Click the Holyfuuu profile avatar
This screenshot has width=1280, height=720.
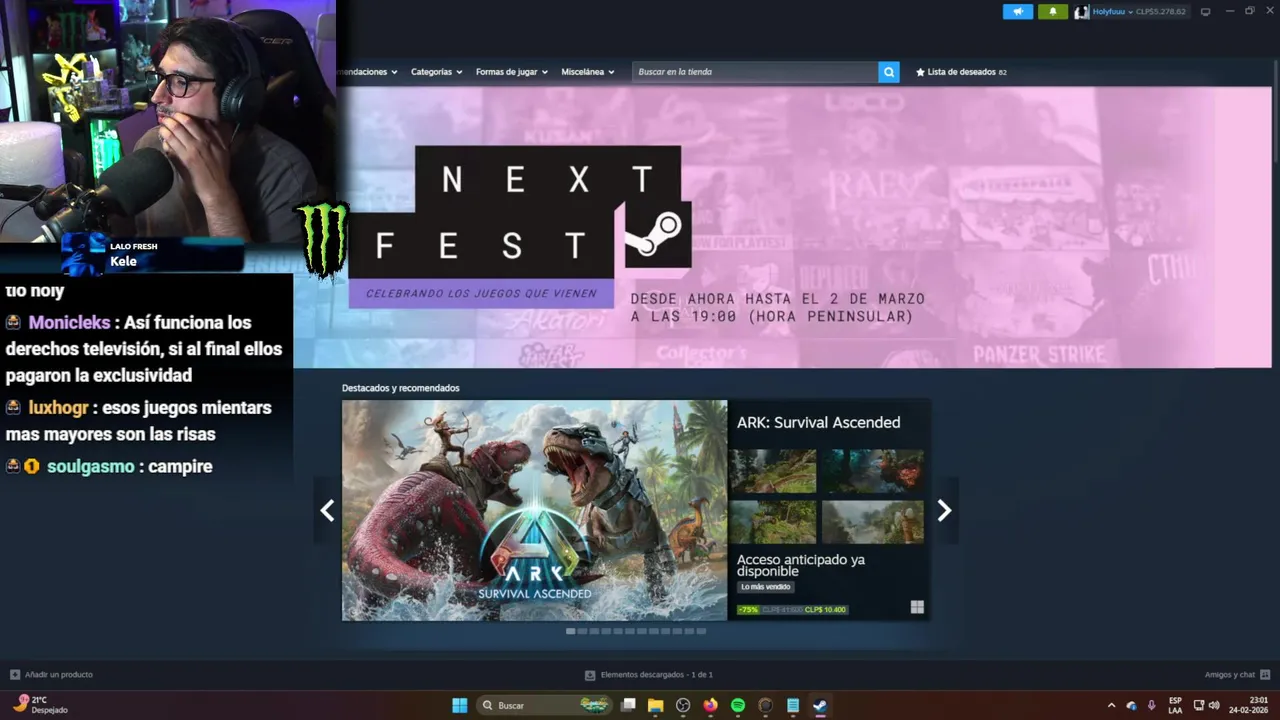[x=1081, y=12]
